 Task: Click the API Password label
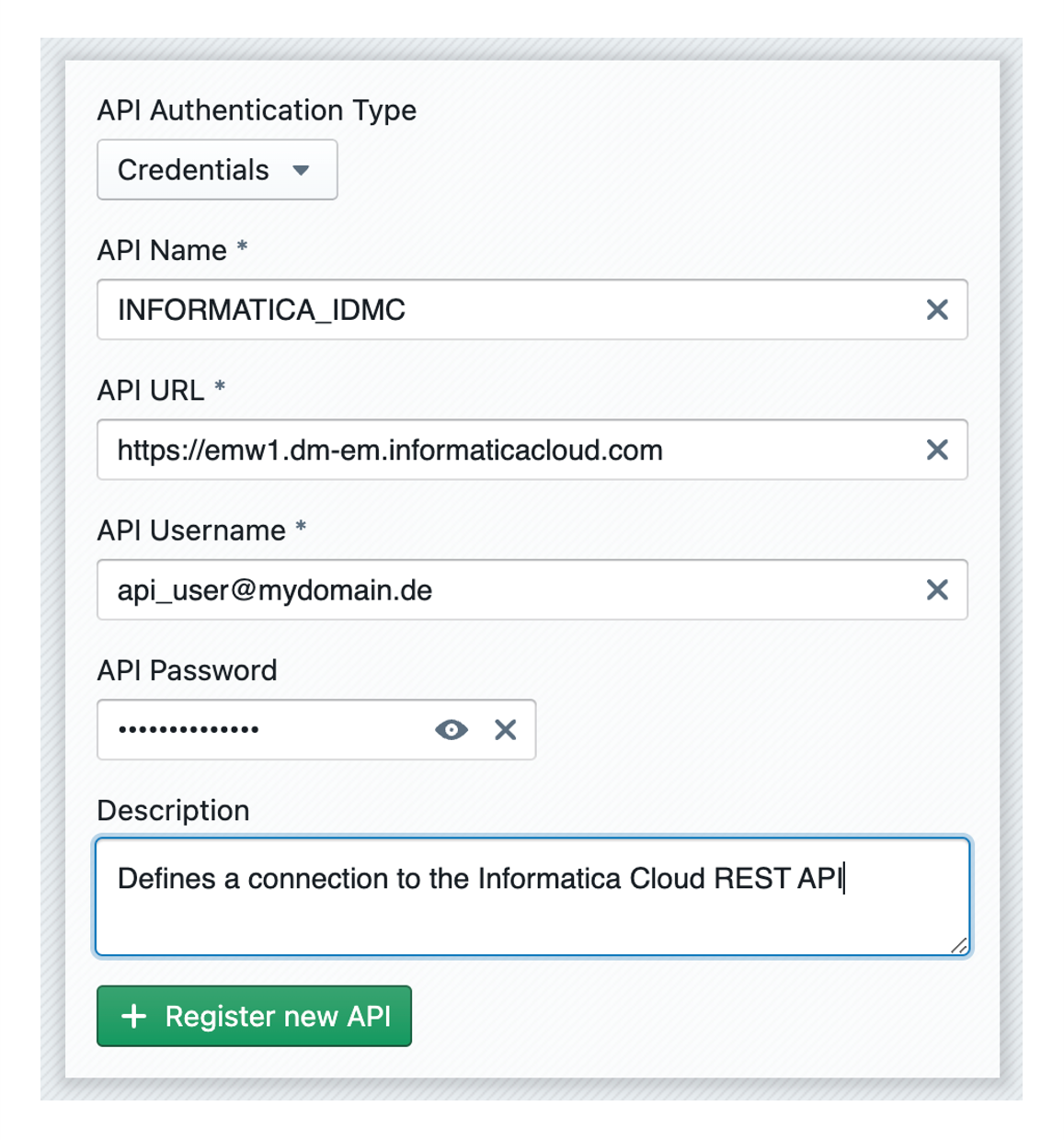pyautogui.click(x=187, y=670)
